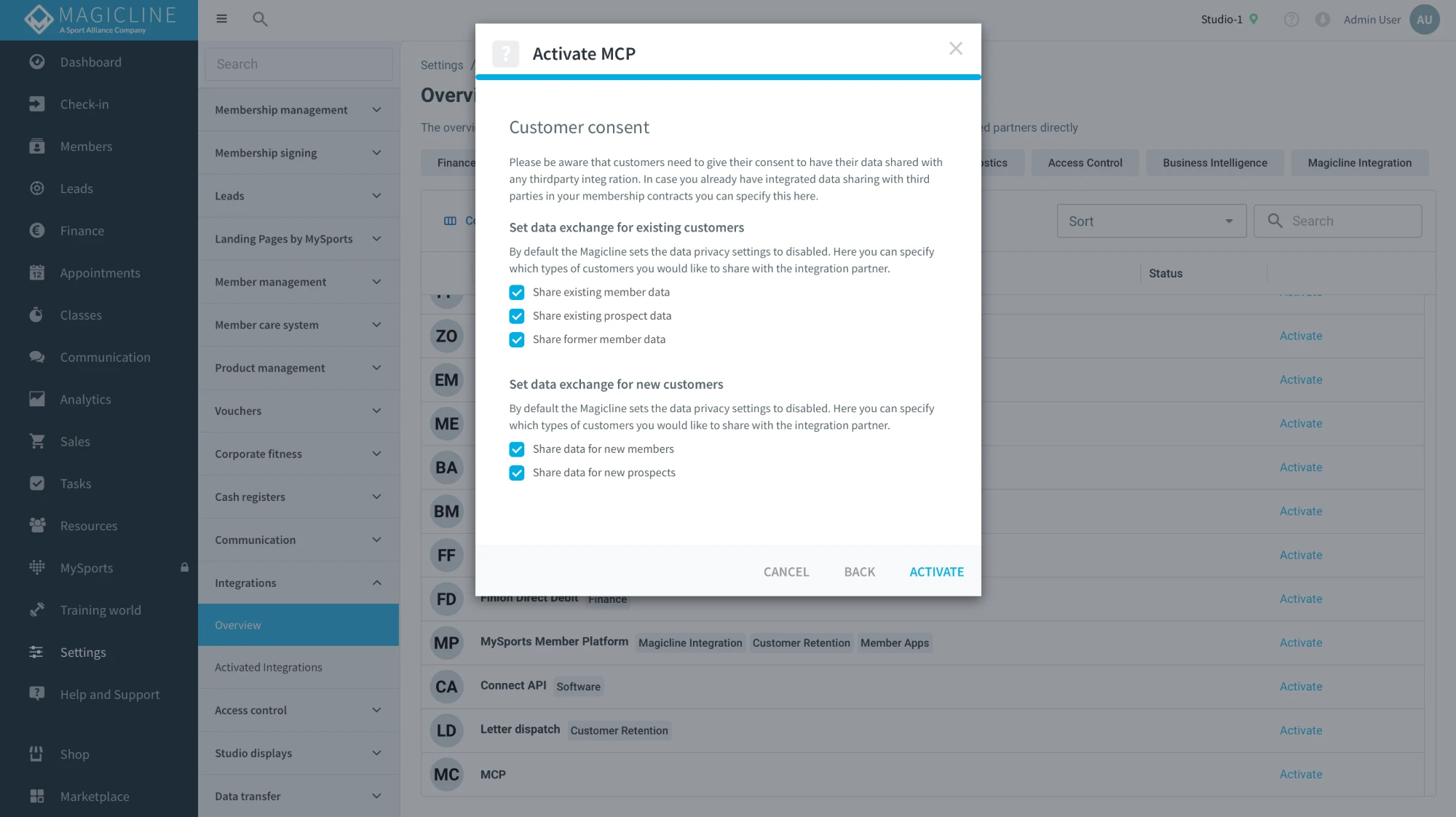Screen dimensions: 1456x817
Task: Click the notification icon beside Admin User
Action: [1322, 20]
